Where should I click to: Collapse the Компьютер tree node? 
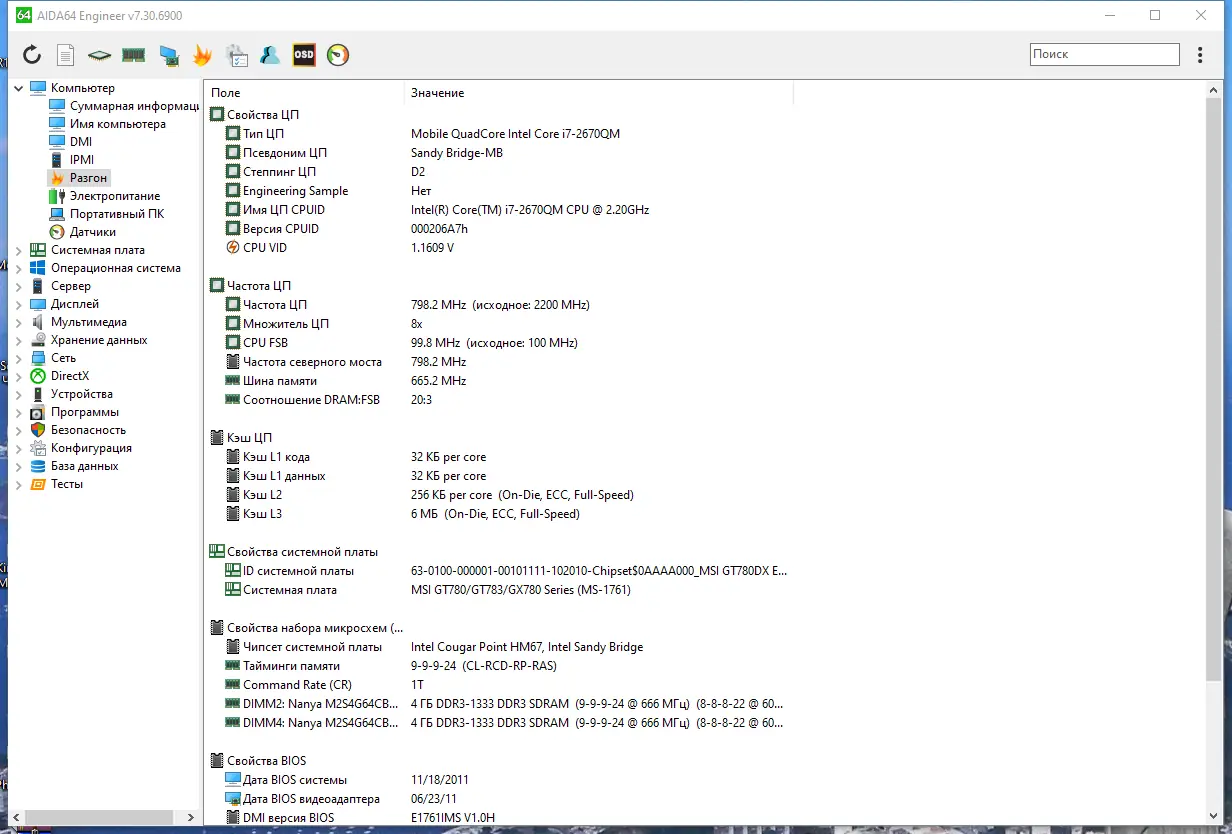(x=18, y=87)
